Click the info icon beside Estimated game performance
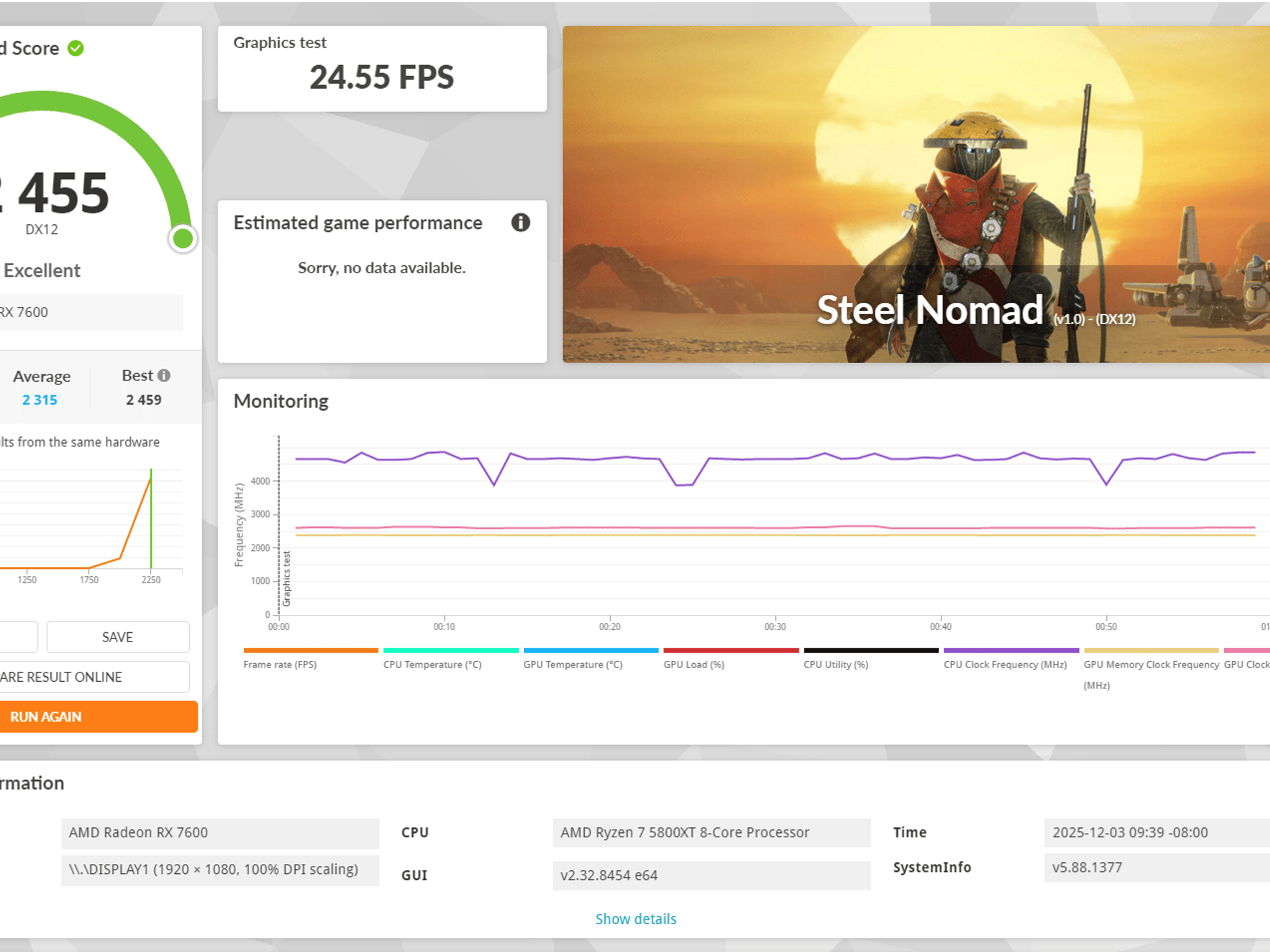Image resolution: width=1270 pixels, height=952 pixels. click(x=520, y=223)
